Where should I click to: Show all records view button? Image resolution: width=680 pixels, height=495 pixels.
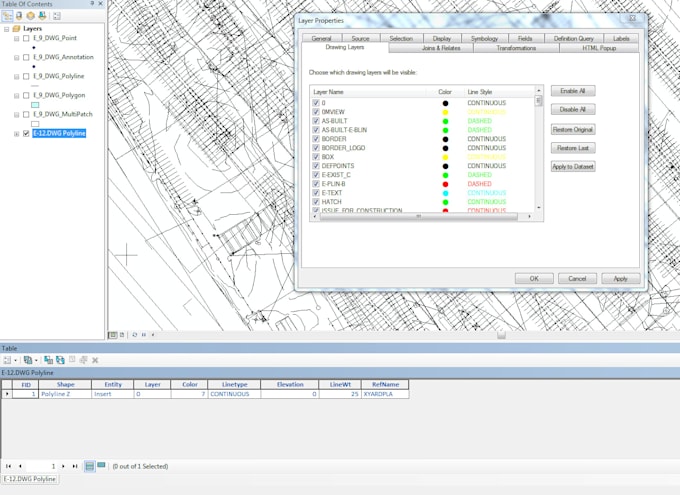[89, 466]
